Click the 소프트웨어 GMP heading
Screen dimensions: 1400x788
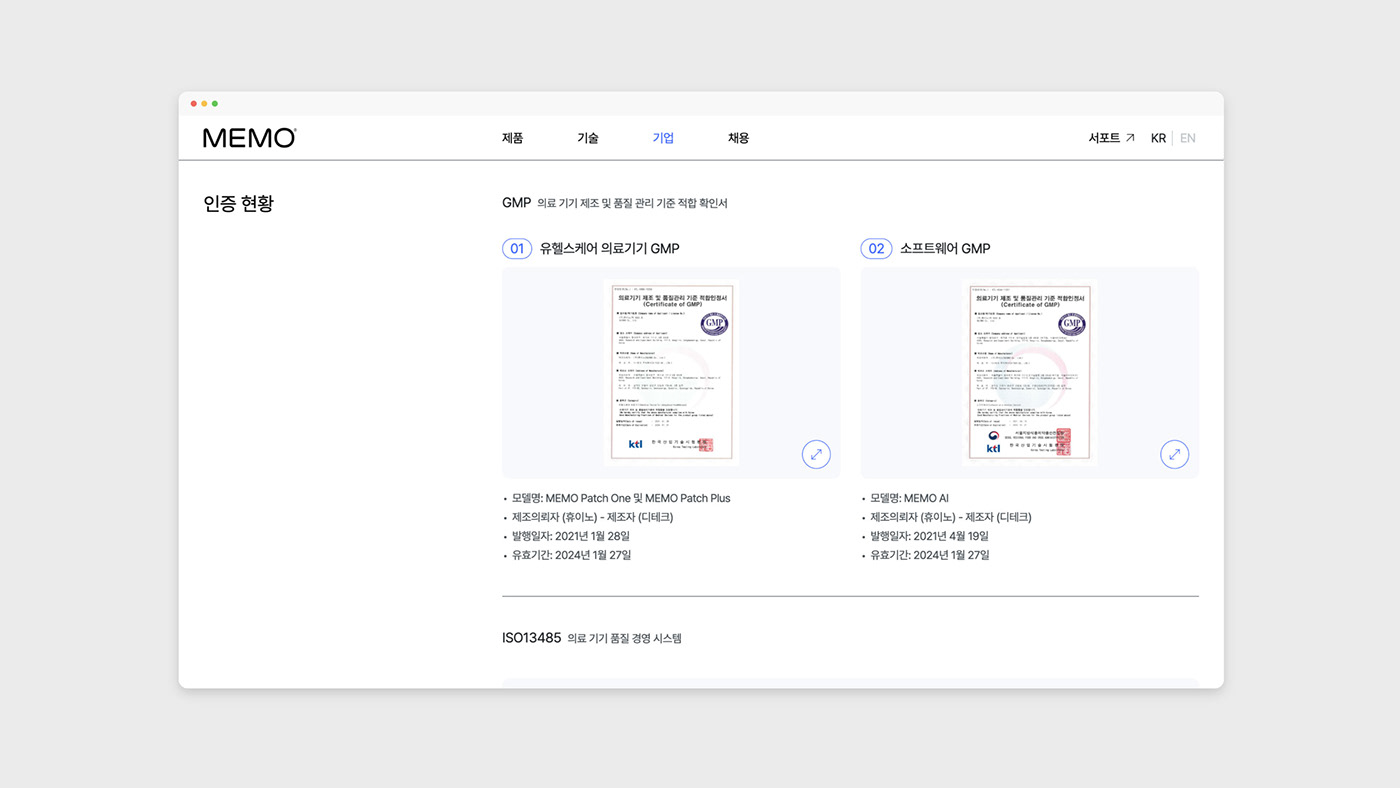tap(945, 248)
